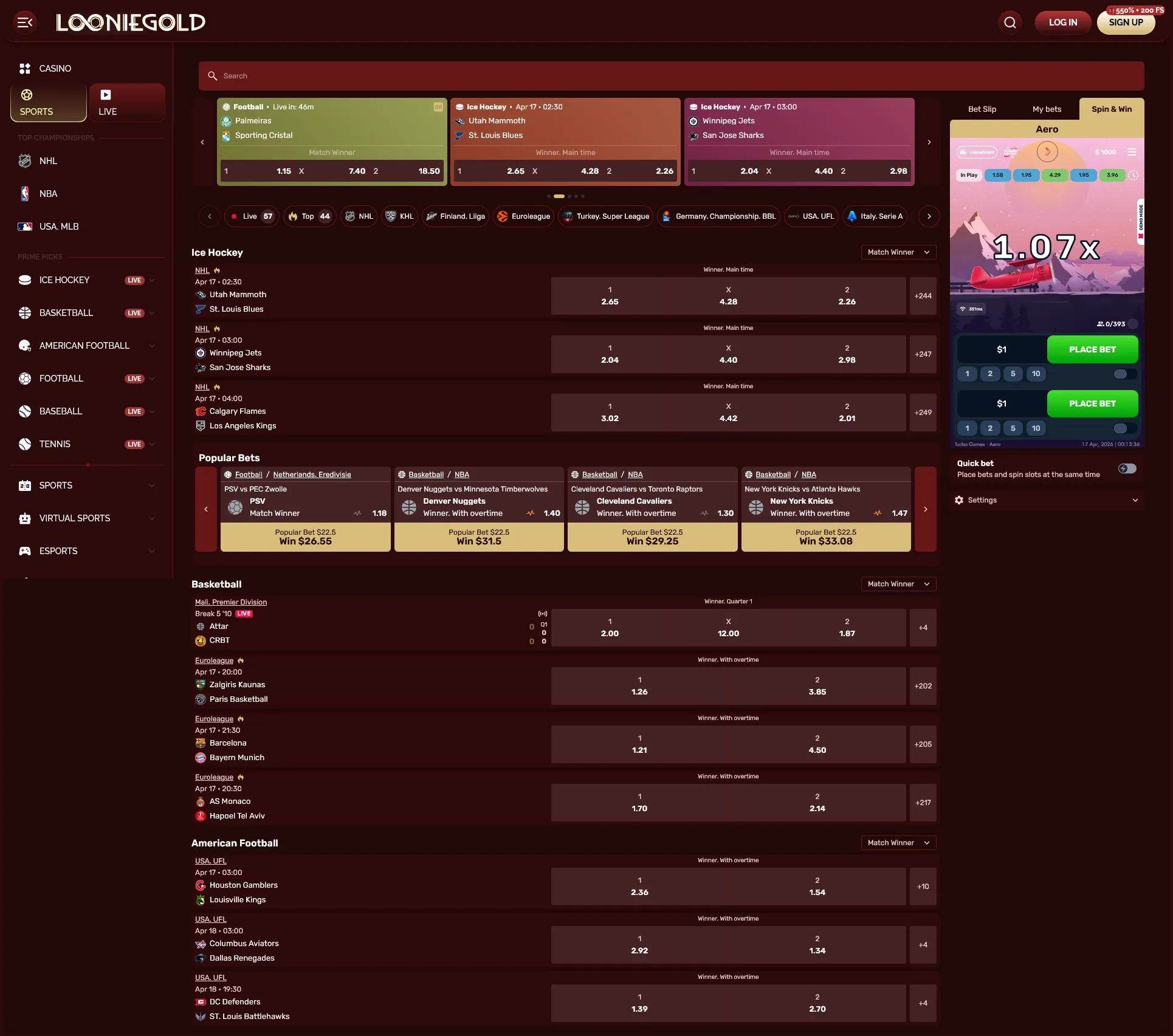Filter by KHL league chip

tap(400, 216)
